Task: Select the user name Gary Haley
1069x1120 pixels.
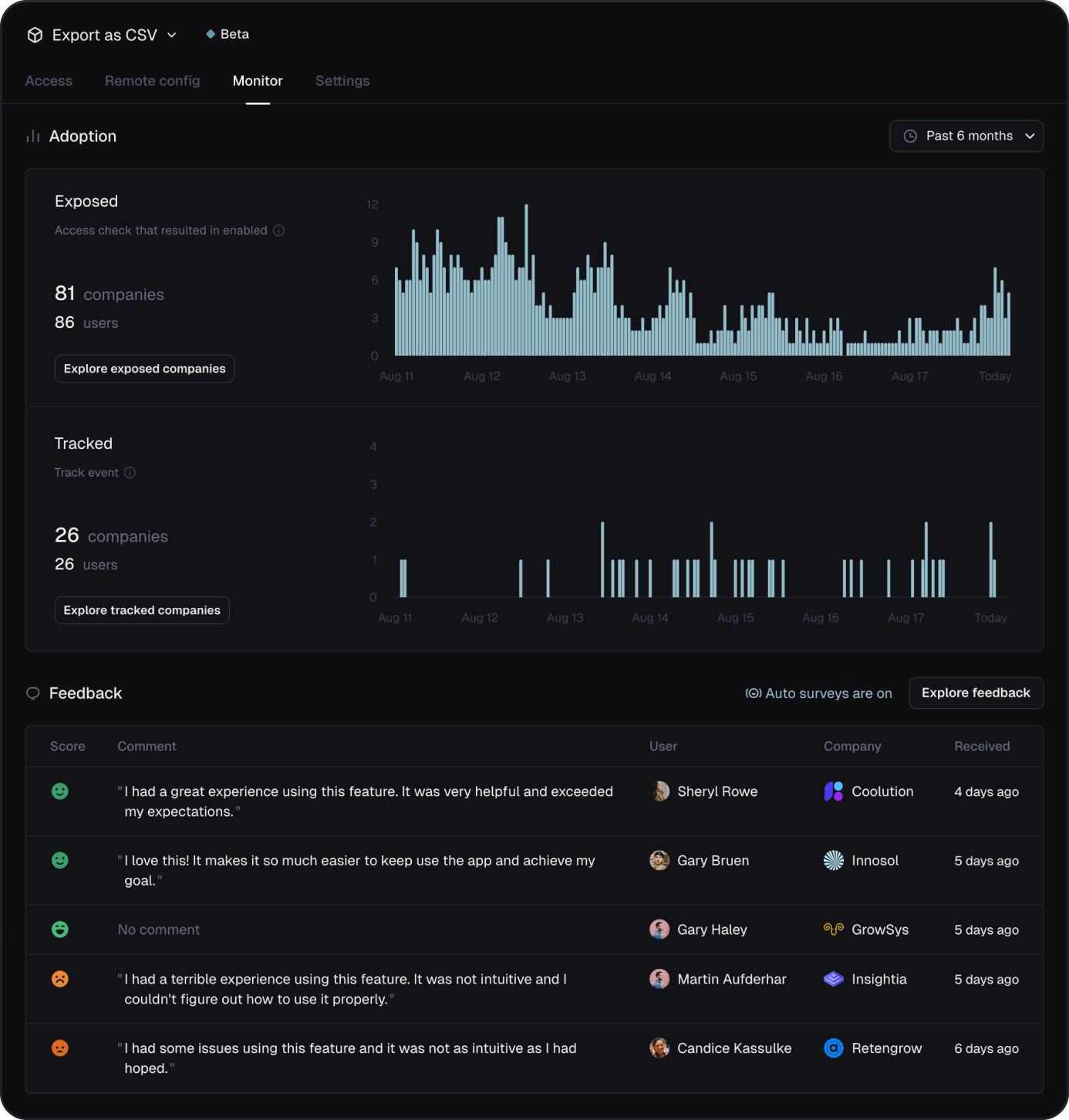Action: pyautogui.click(x=712, y=929)
